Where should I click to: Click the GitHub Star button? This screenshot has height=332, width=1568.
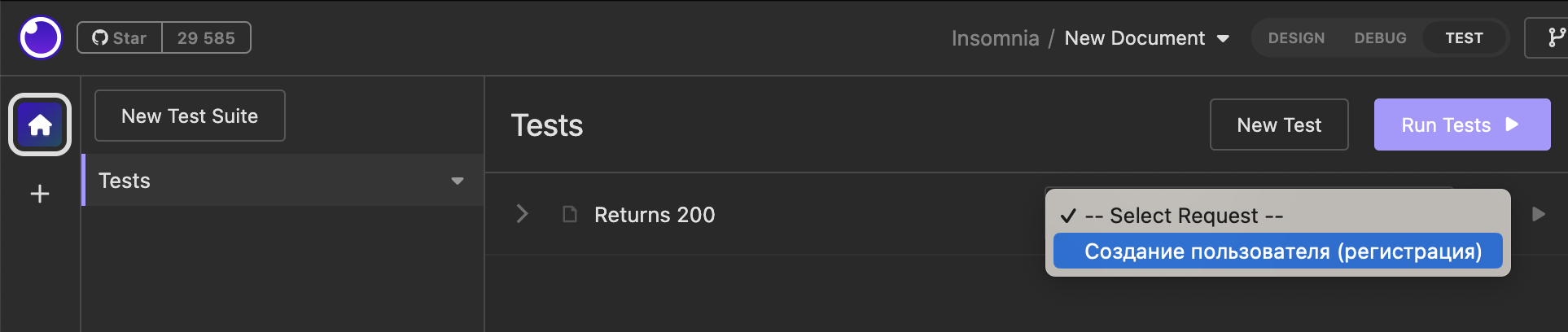(x=120, y=38)
